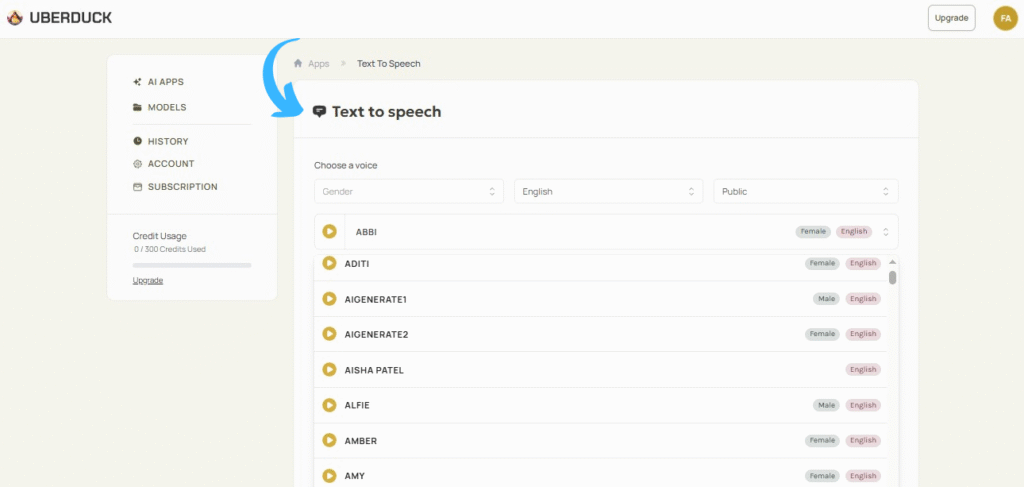The width and height of the screenshot is (1024, 487).
Task: Click the Account gear icon
Action: 137,164
